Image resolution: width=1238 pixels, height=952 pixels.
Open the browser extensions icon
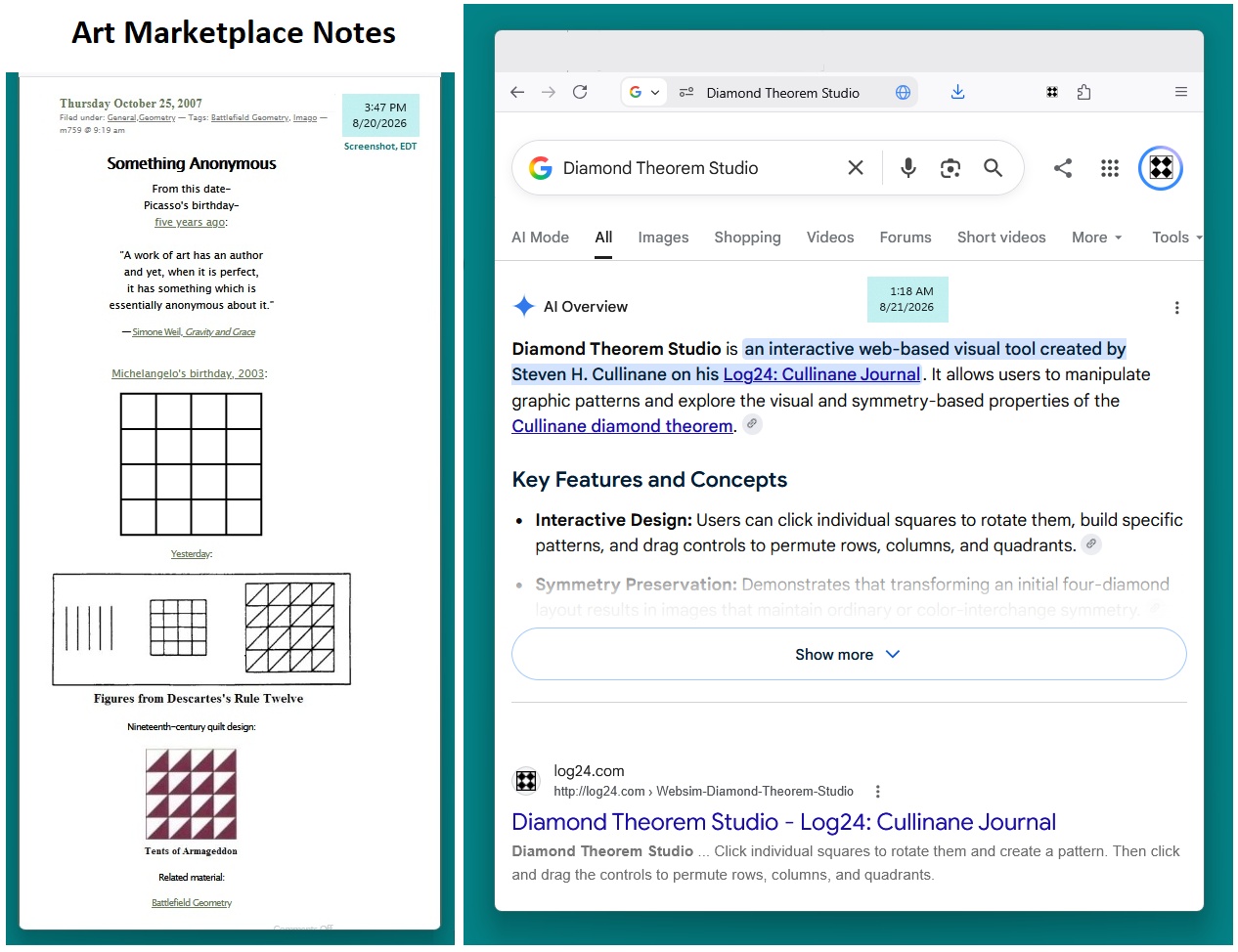1083,92
